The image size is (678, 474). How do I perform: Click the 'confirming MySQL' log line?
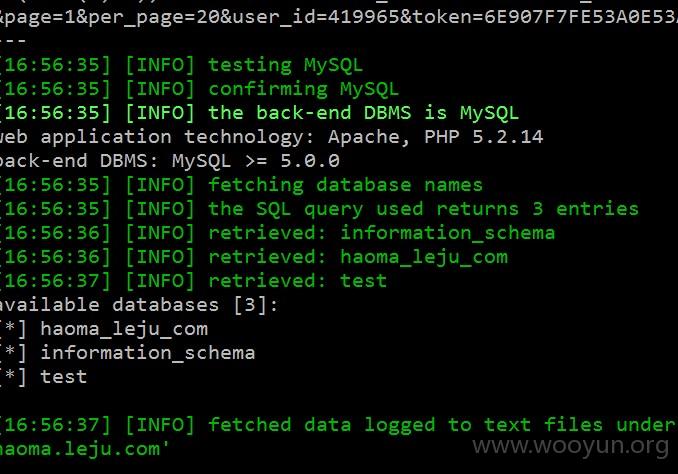tap(199, 89)
